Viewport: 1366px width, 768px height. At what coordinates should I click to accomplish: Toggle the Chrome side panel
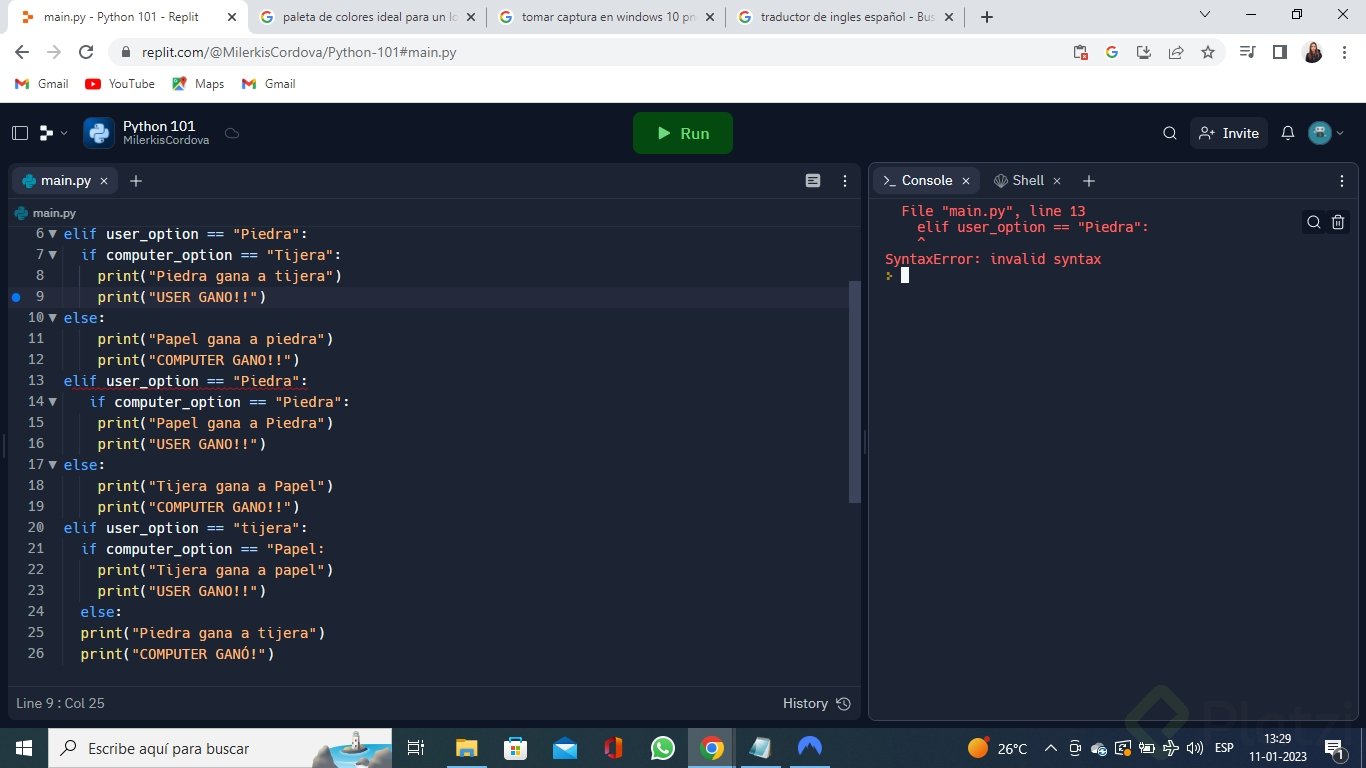click(1279, 52)
